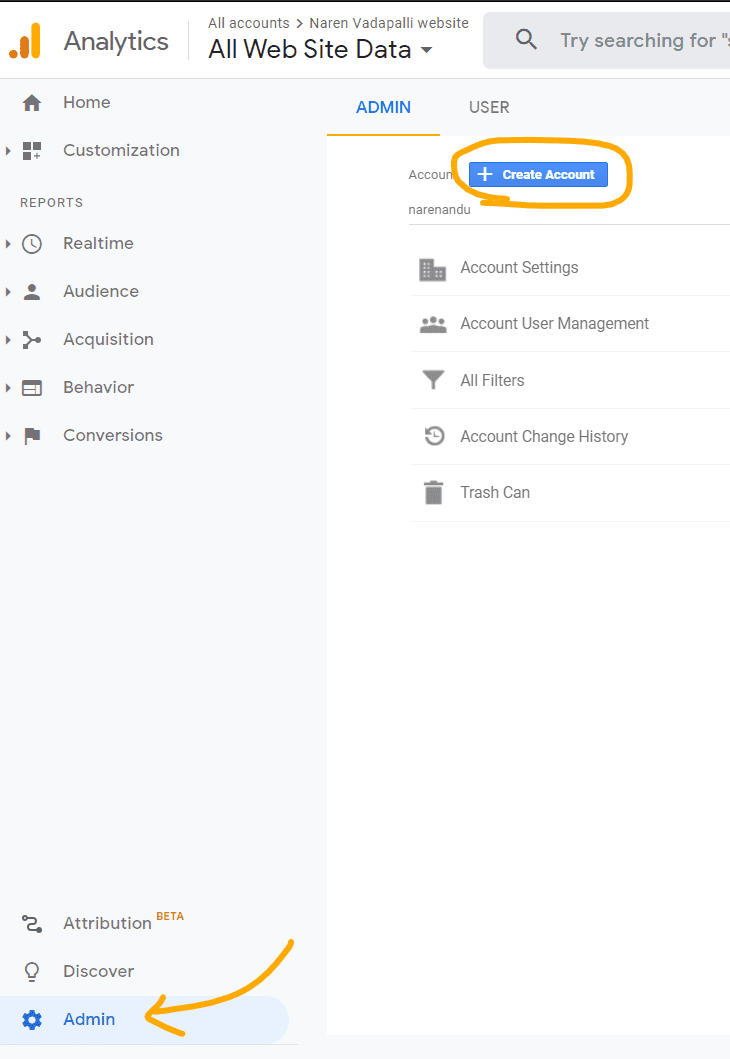Click the Discover lightbulb icon
730x1059 pixels.
click(x=32, y=971)
